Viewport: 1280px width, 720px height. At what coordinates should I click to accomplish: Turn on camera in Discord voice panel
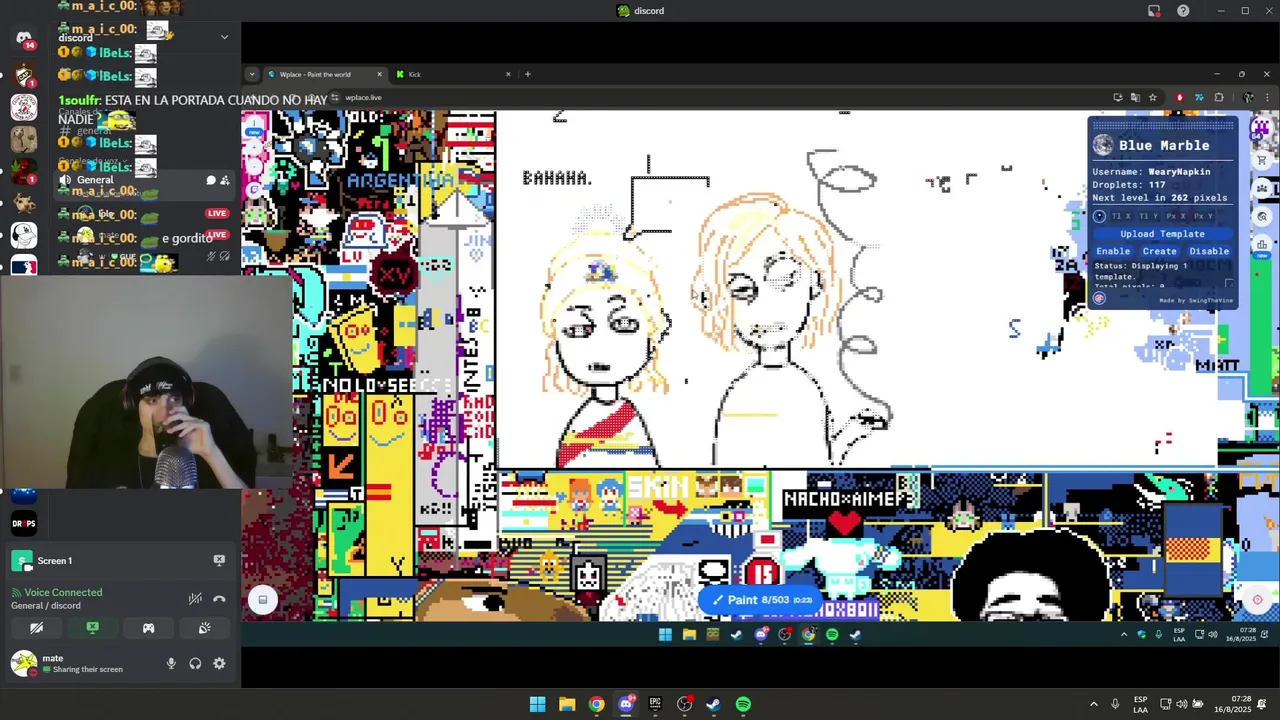[36, 628]
